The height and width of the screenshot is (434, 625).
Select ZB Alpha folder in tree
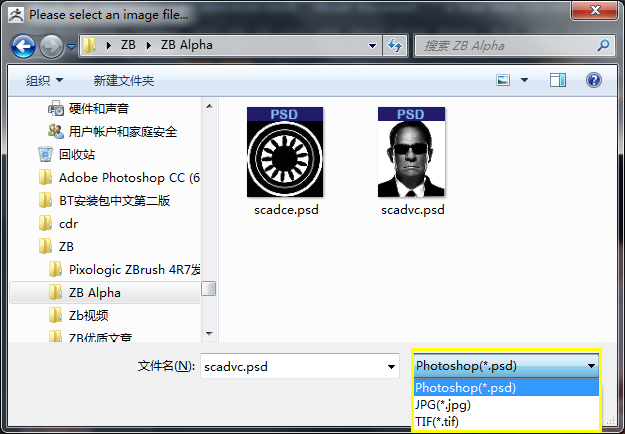pos(95,293)
